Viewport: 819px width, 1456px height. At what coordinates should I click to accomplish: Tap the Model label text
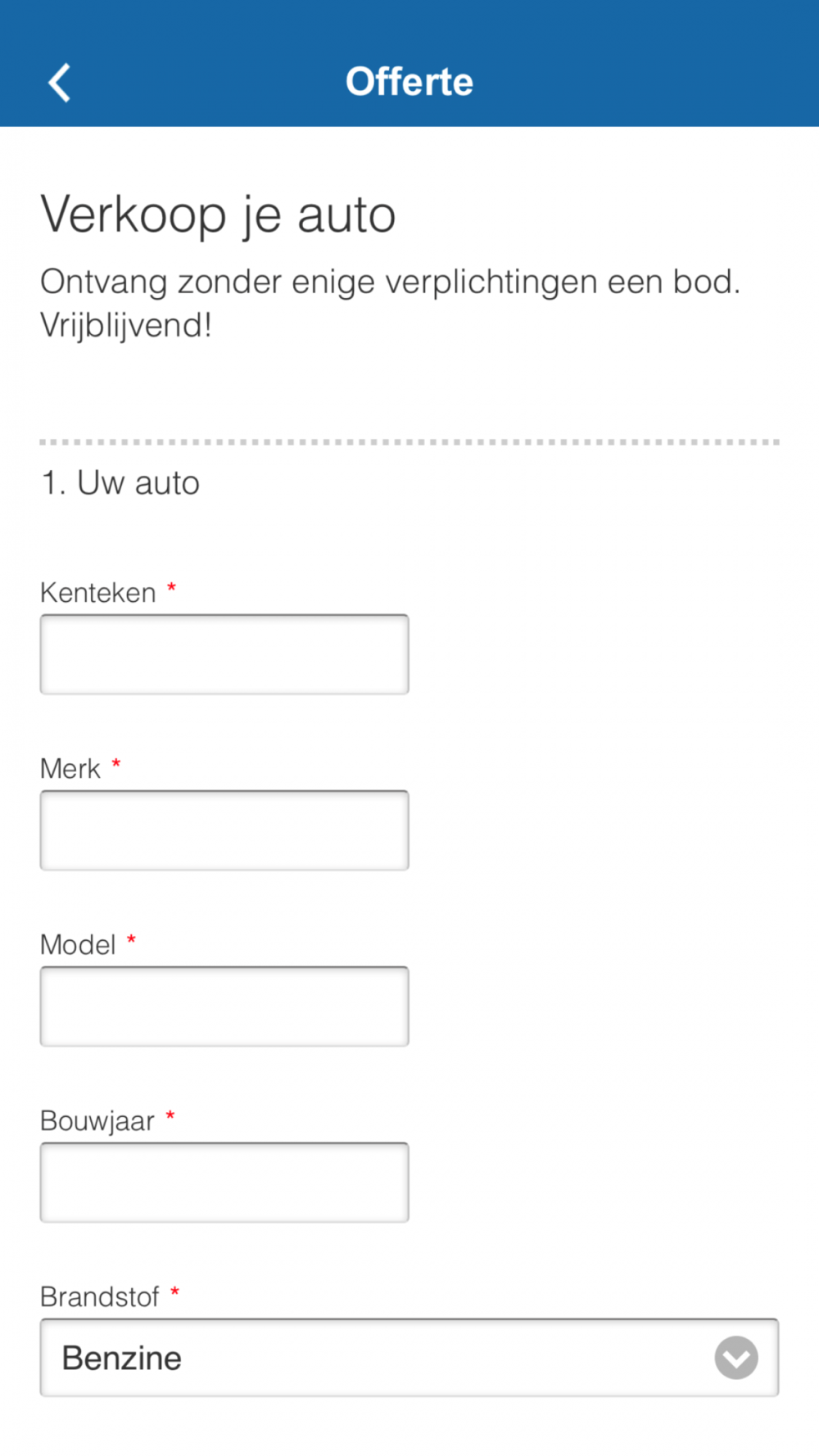click(78, 945)
